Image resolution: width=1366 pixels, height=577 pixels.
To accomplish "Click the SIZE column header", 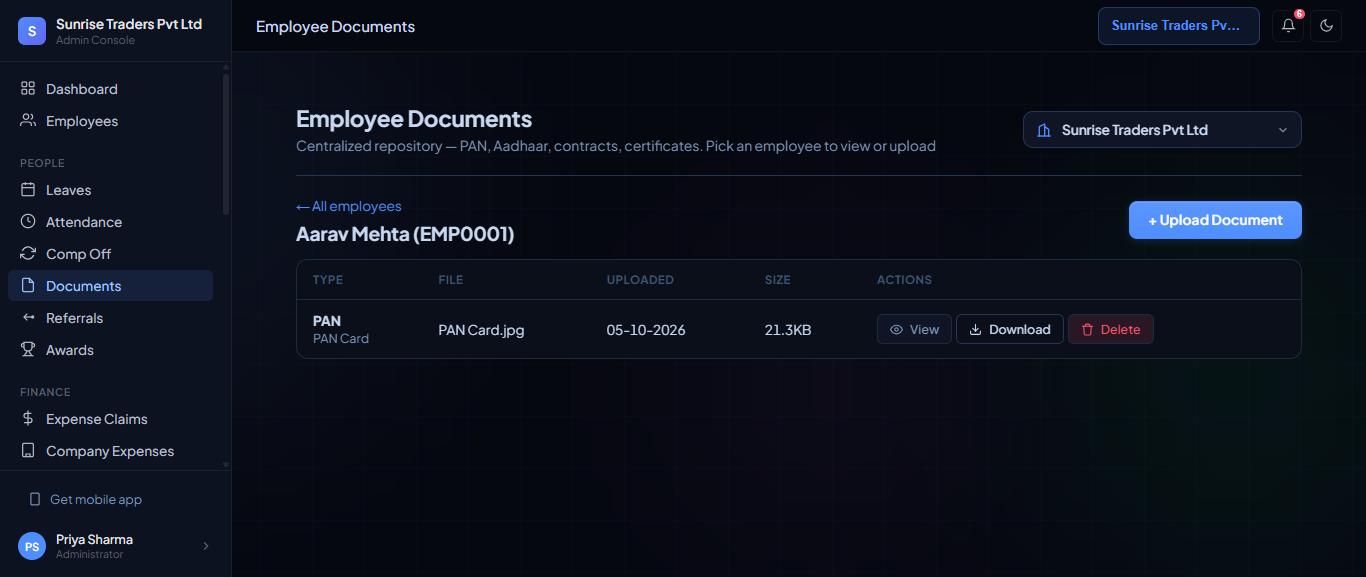I will 778,280.
